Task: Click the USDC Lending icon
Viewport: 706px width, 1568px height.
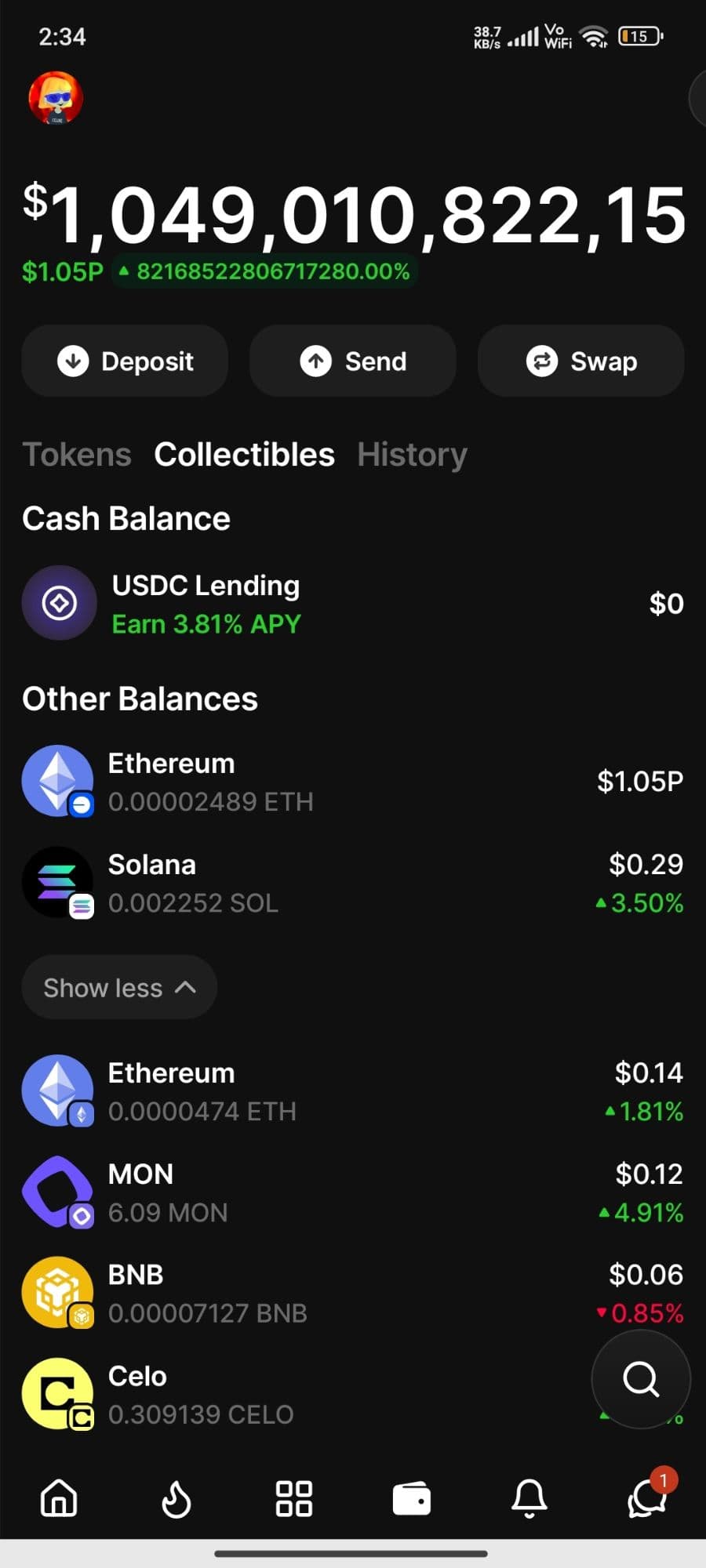Action: tap(60, 603)
